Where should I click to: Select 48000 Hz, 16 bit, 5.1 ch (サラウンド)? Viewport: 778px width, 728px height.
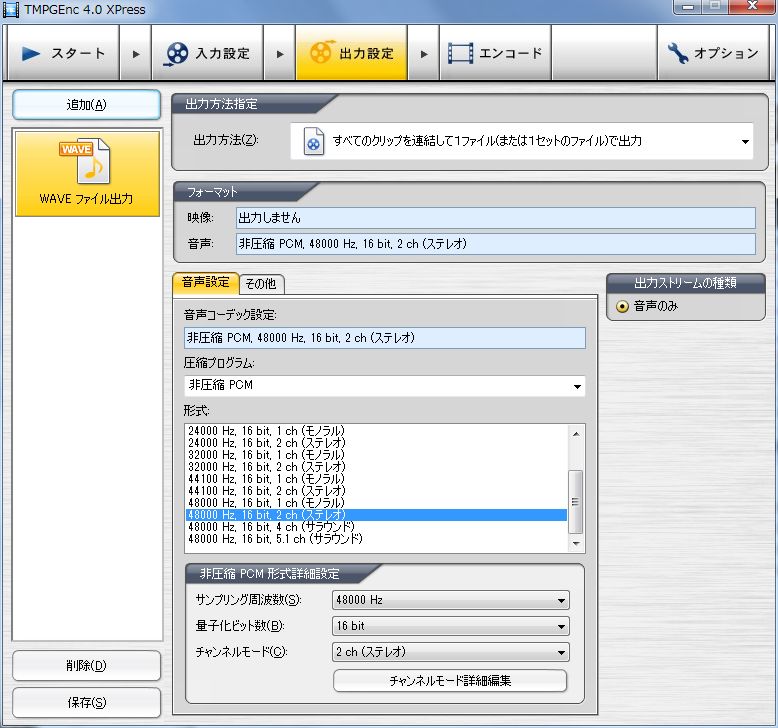[376, 538]
